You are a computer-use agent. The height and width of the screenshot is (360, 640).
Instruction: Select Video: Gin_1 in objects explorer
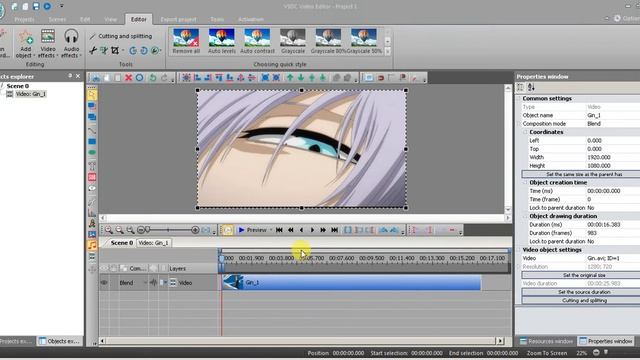31,94
